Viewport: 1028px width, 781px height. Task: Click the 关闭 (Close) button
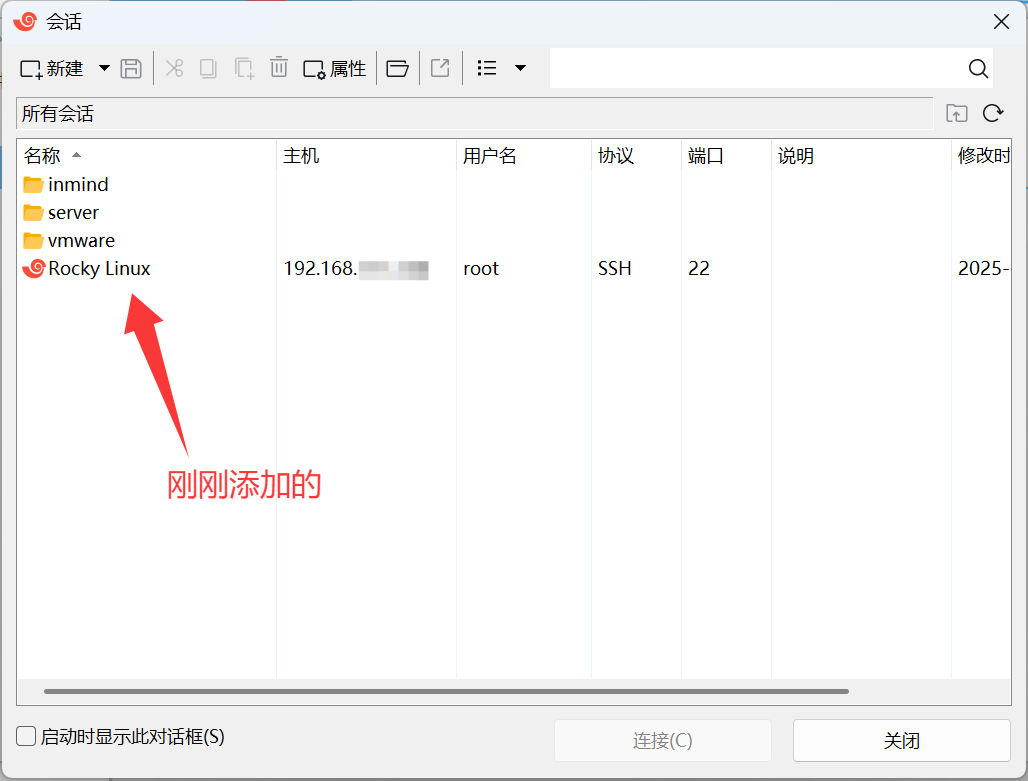click(x=901, y=741)
